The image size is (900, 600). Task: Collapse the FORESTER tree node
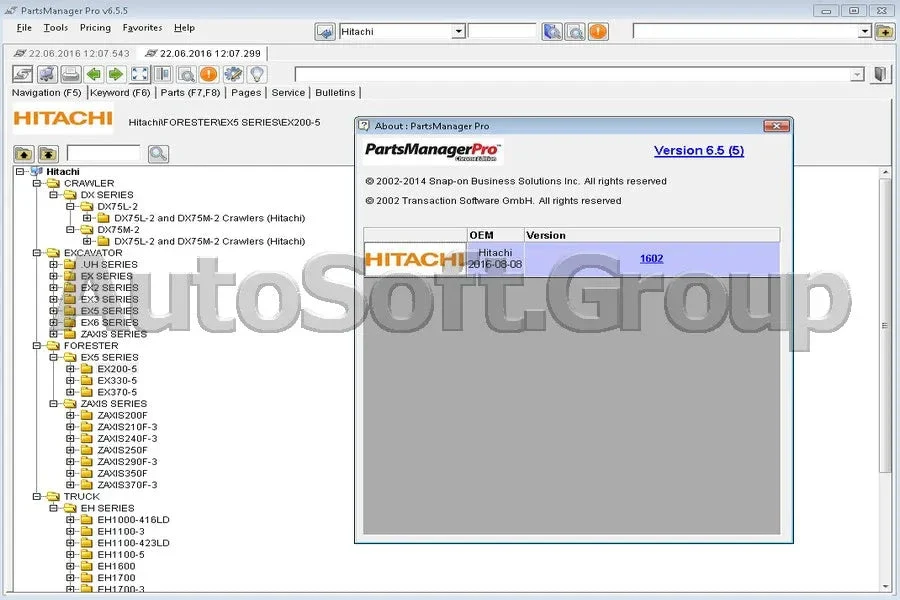pos(37,346)
